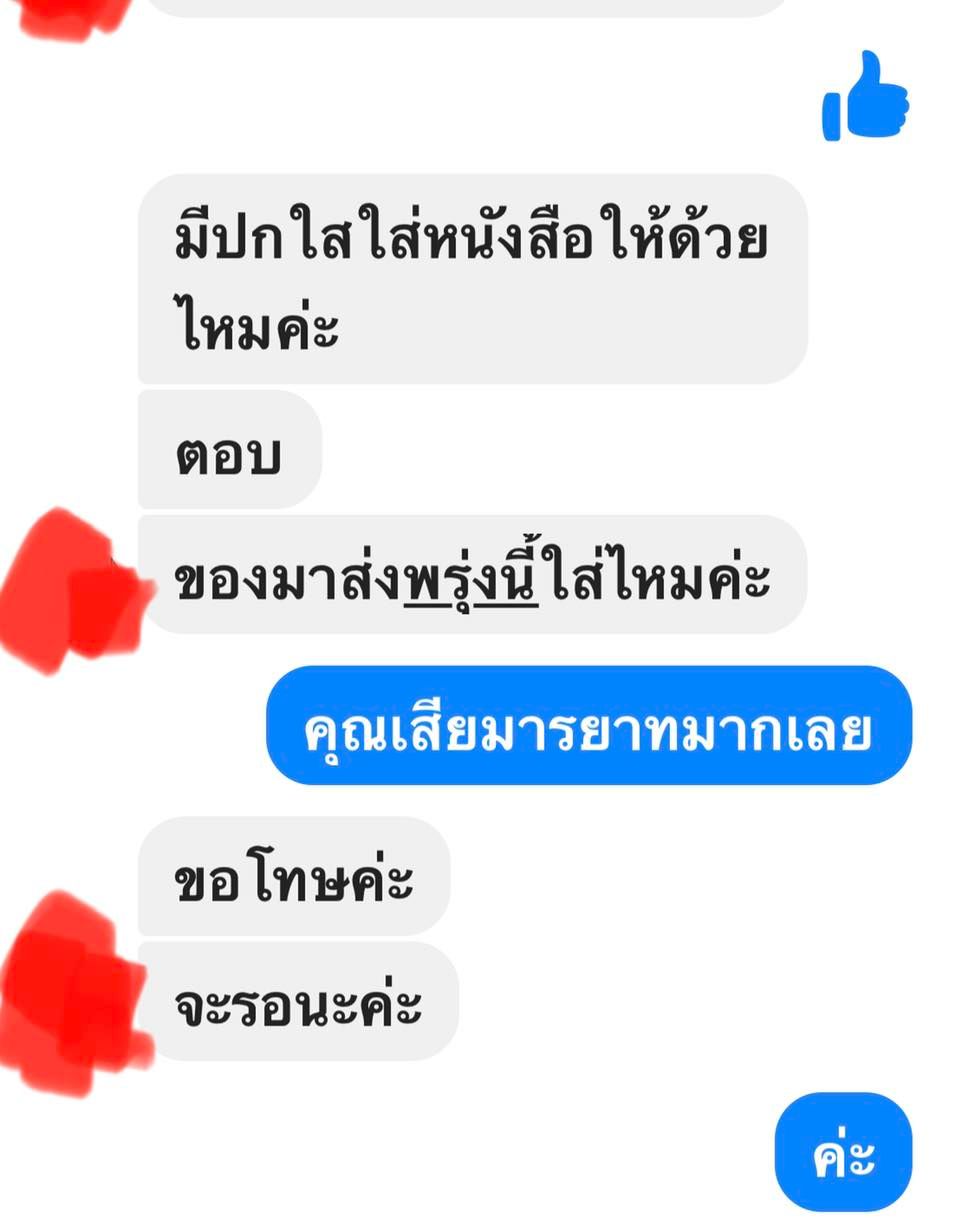The width and height of the screenshot is (971, 1218).
Task: Tap the underlined word พรุ่งนี้
Action: (471, 577)
